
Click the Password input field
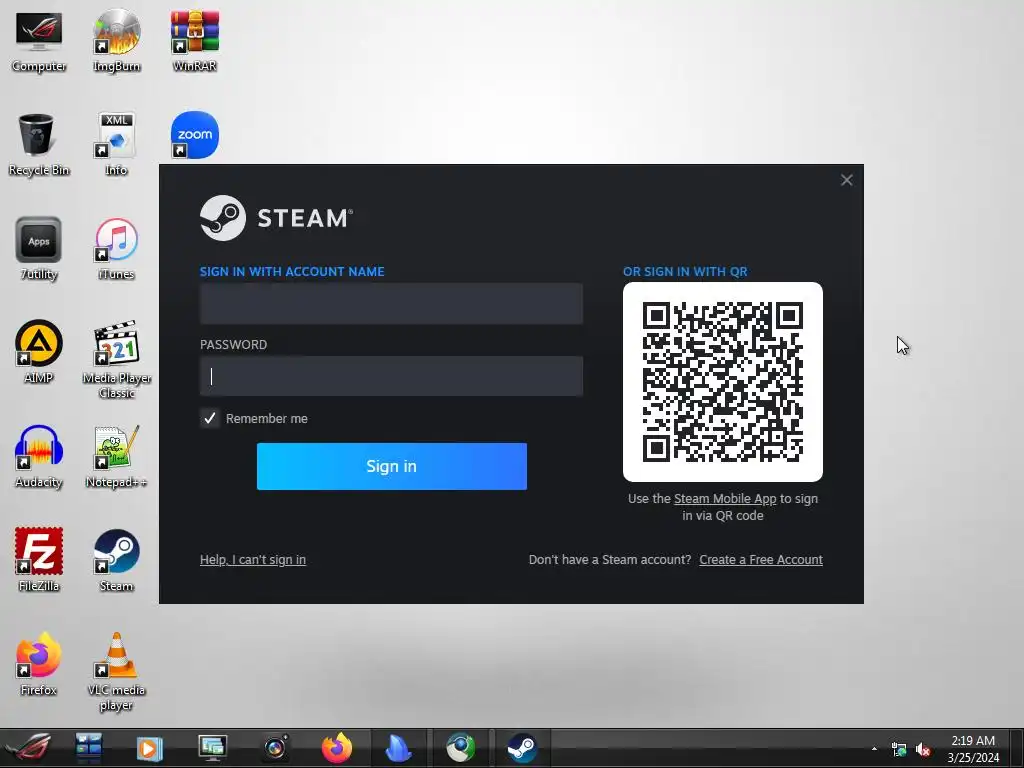click(391, 376)
